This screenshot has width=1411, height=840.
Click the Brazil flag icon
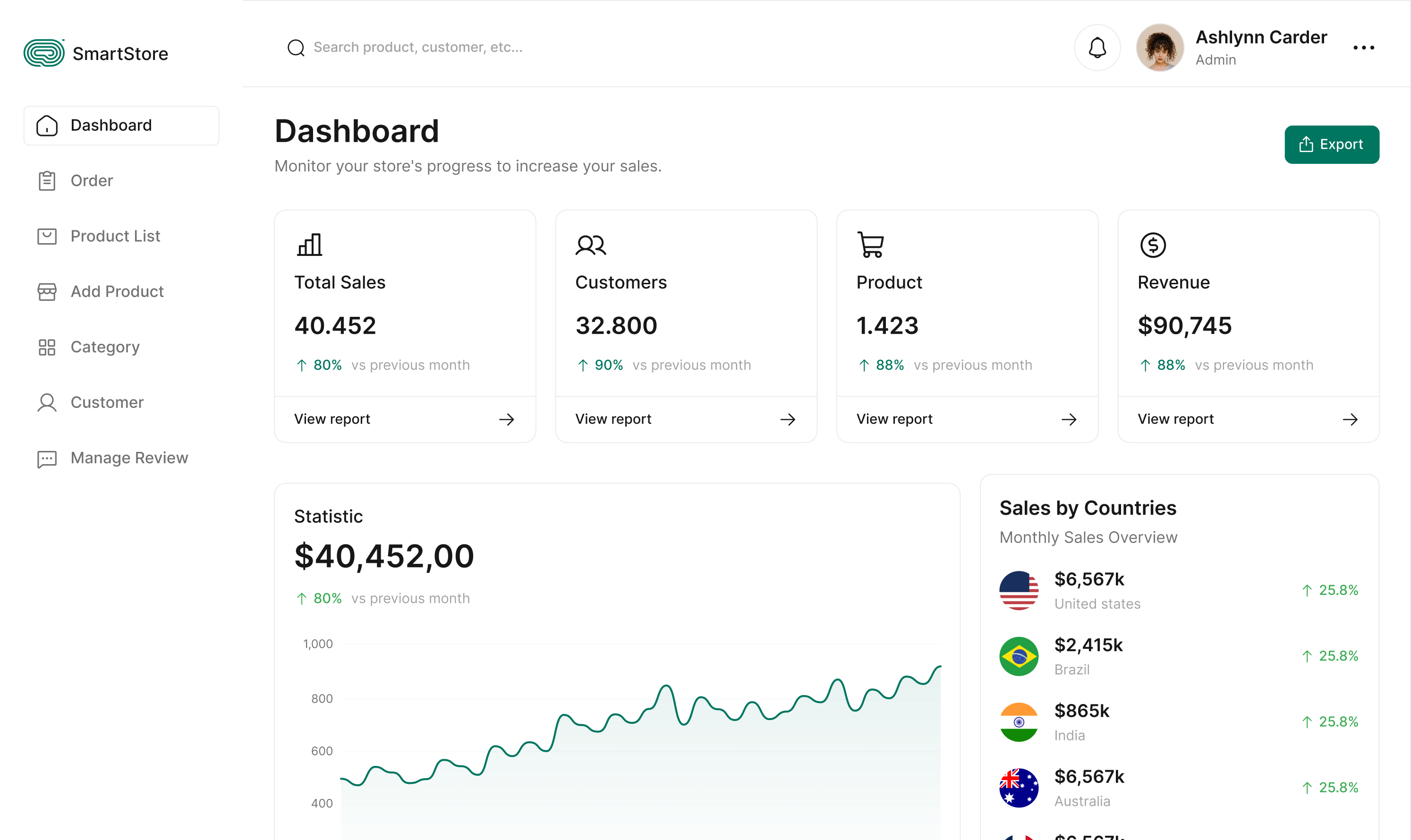1019,657
